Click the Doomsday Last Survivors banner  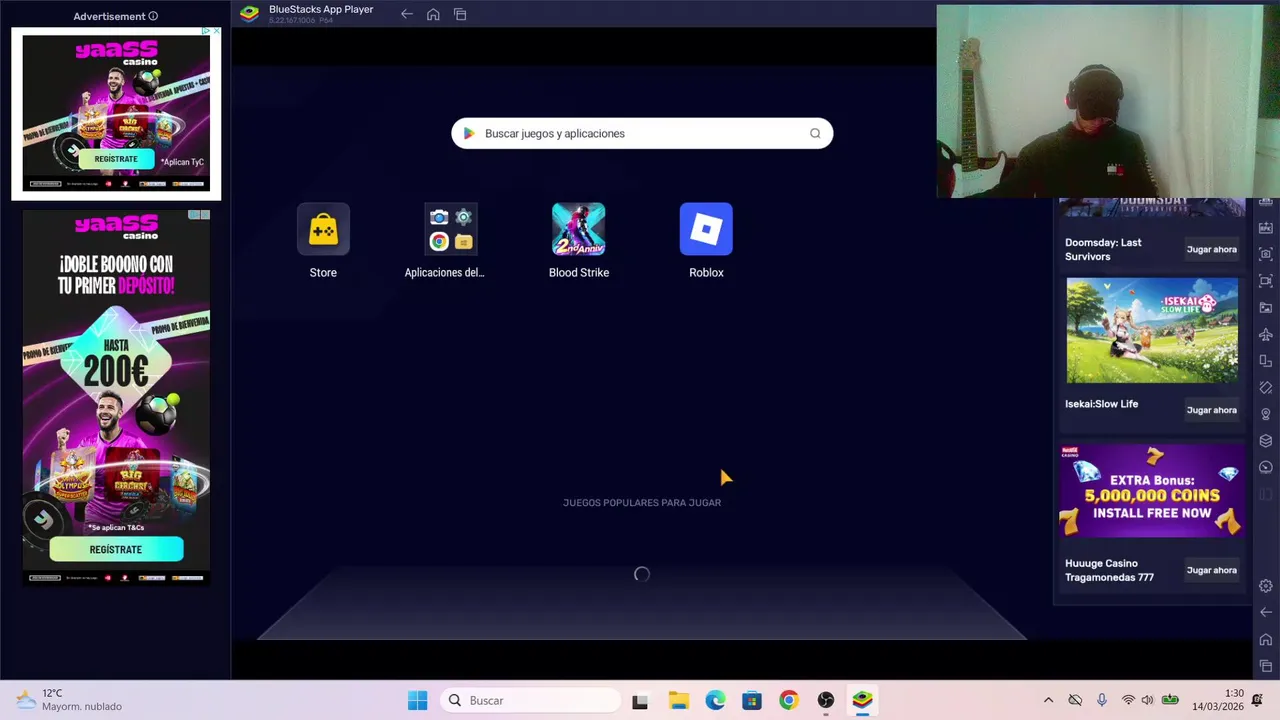(1152, 207)
